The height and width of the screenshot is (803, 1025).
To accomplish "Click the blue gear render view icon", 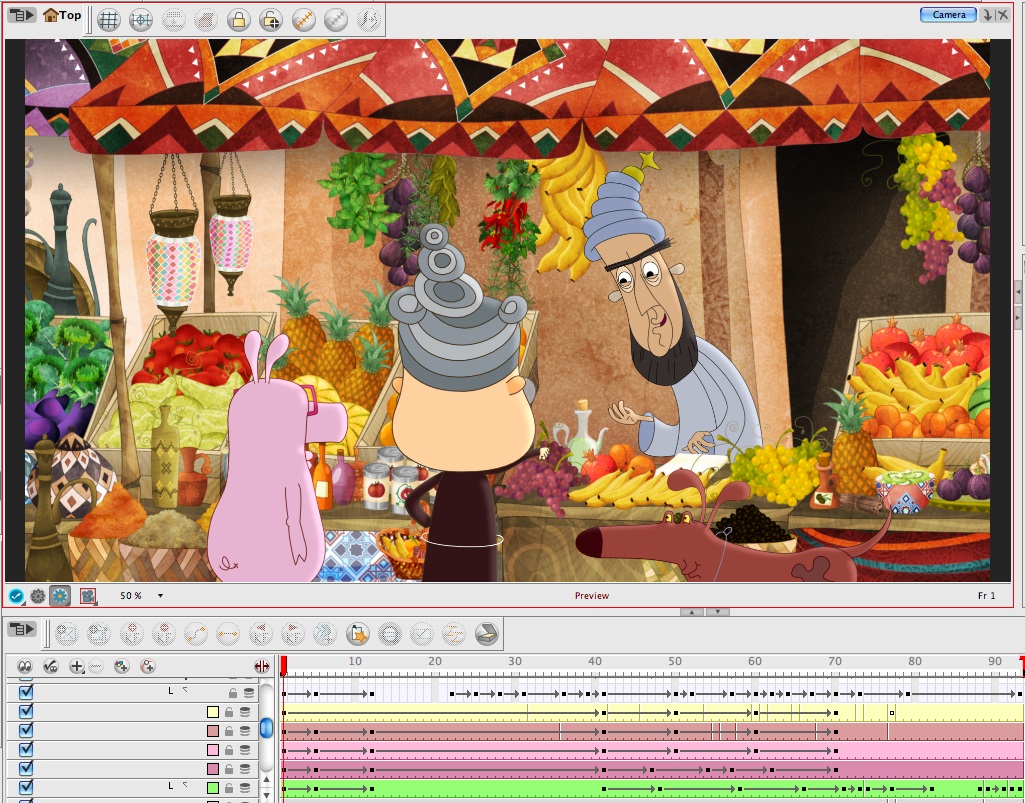I will 59,596.
